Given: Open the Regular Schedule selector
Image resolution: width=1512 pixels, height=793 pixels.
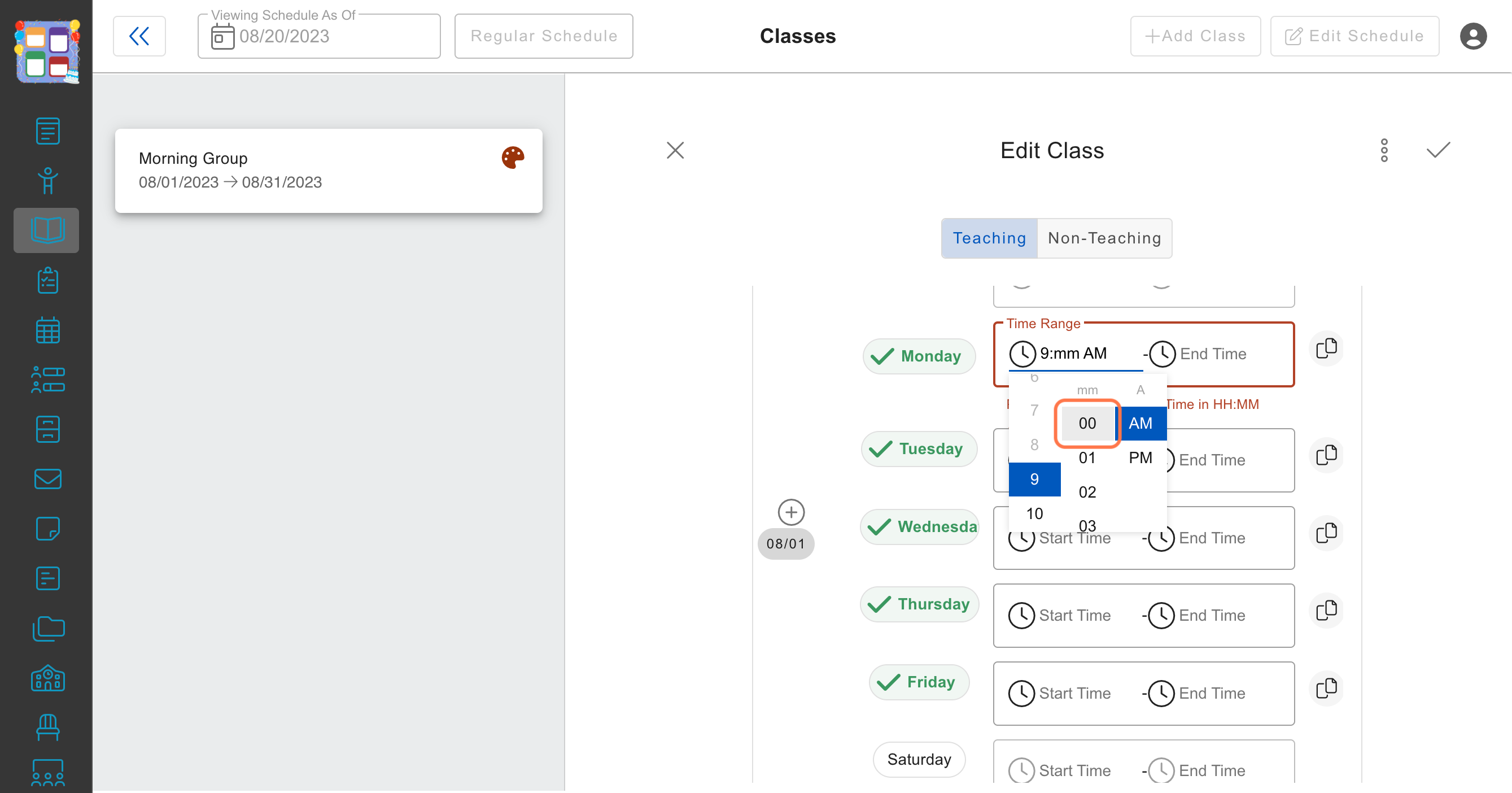Looking at the screenshot, I should (544, 36).
